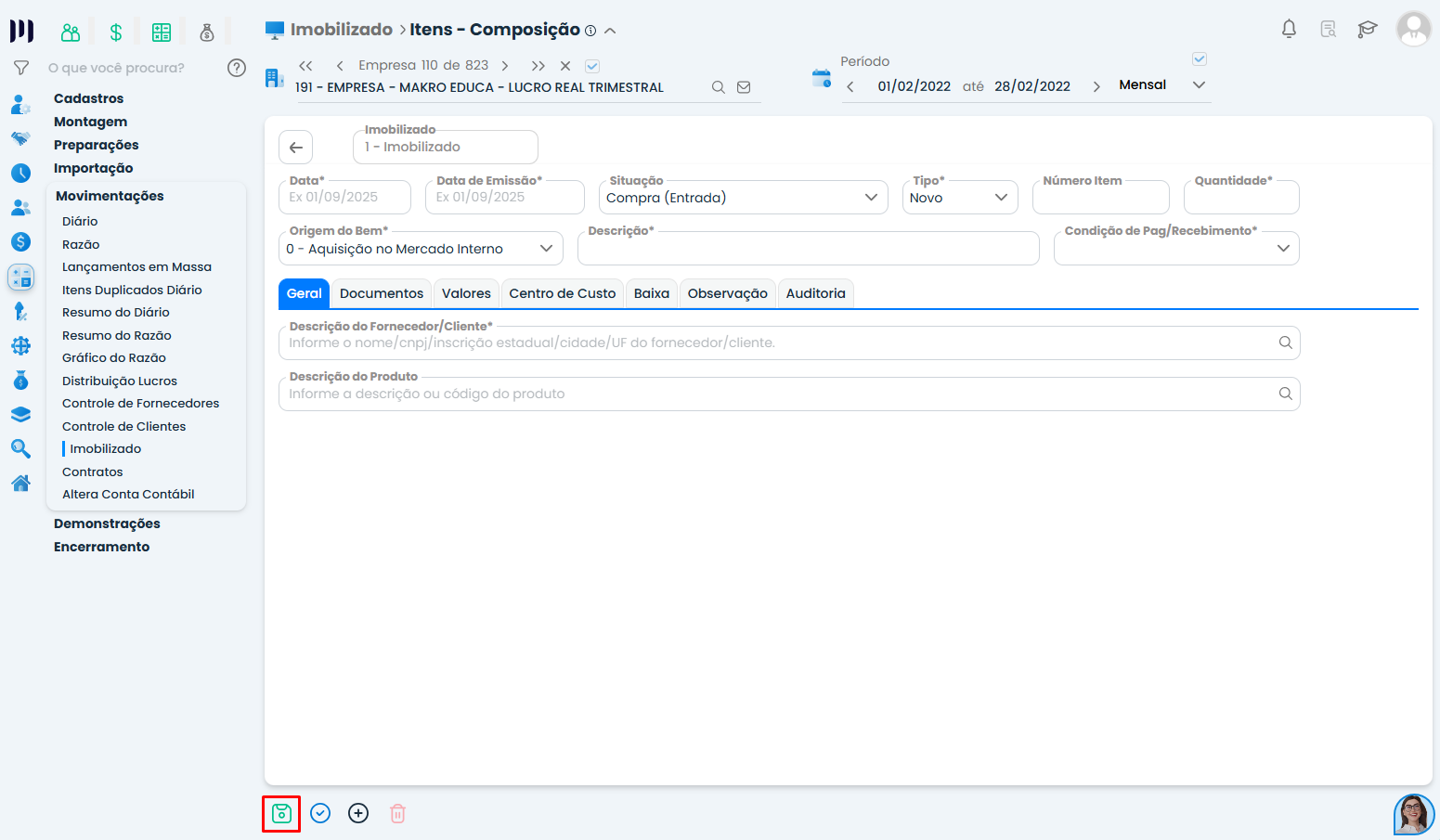This screenshot has width=1440, height=840.
Task: Open the Situação dropdown
Action: pos(743,198)
